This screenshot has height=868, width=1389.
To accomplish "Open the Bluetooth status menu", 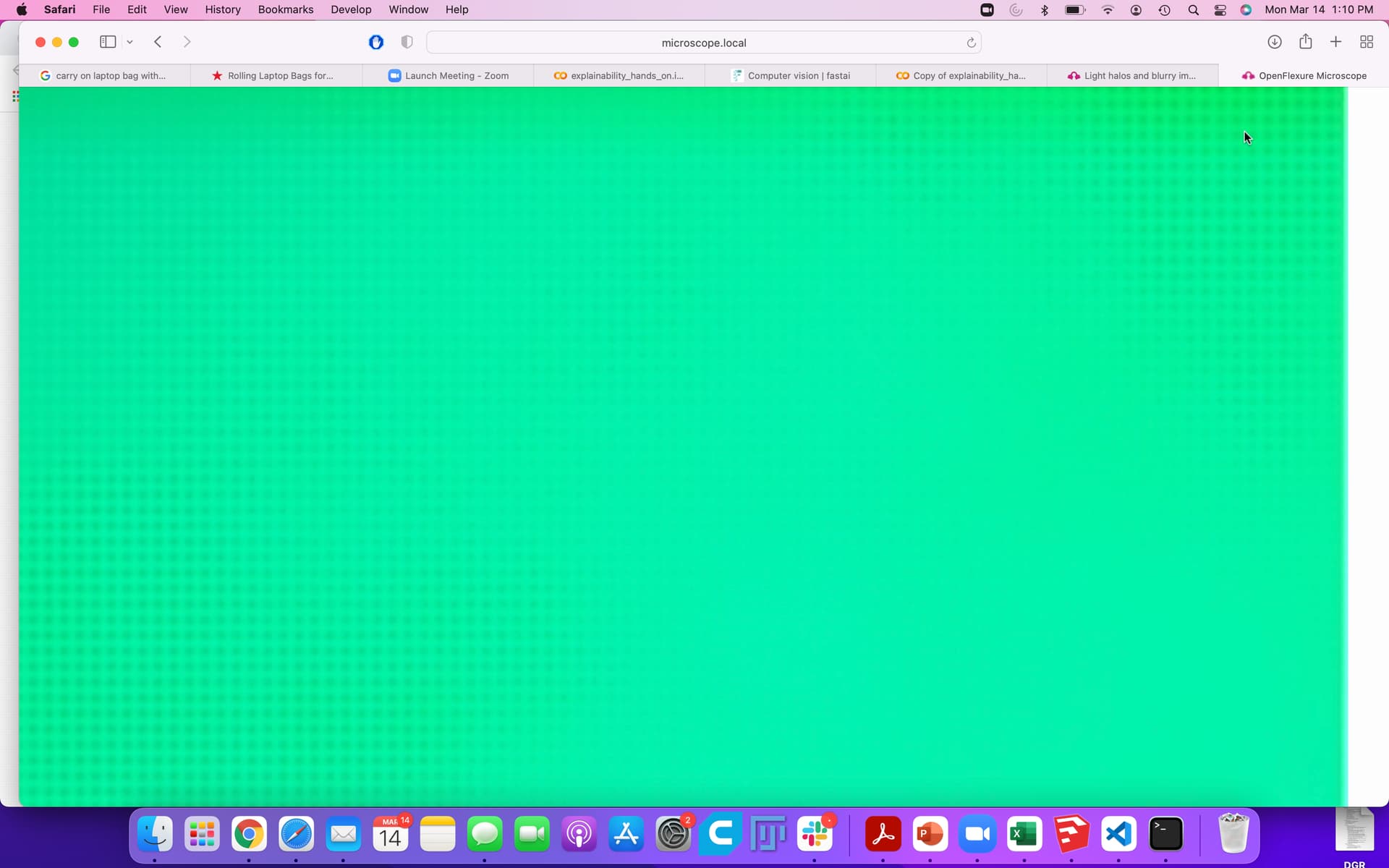I will coord(1044,9).
